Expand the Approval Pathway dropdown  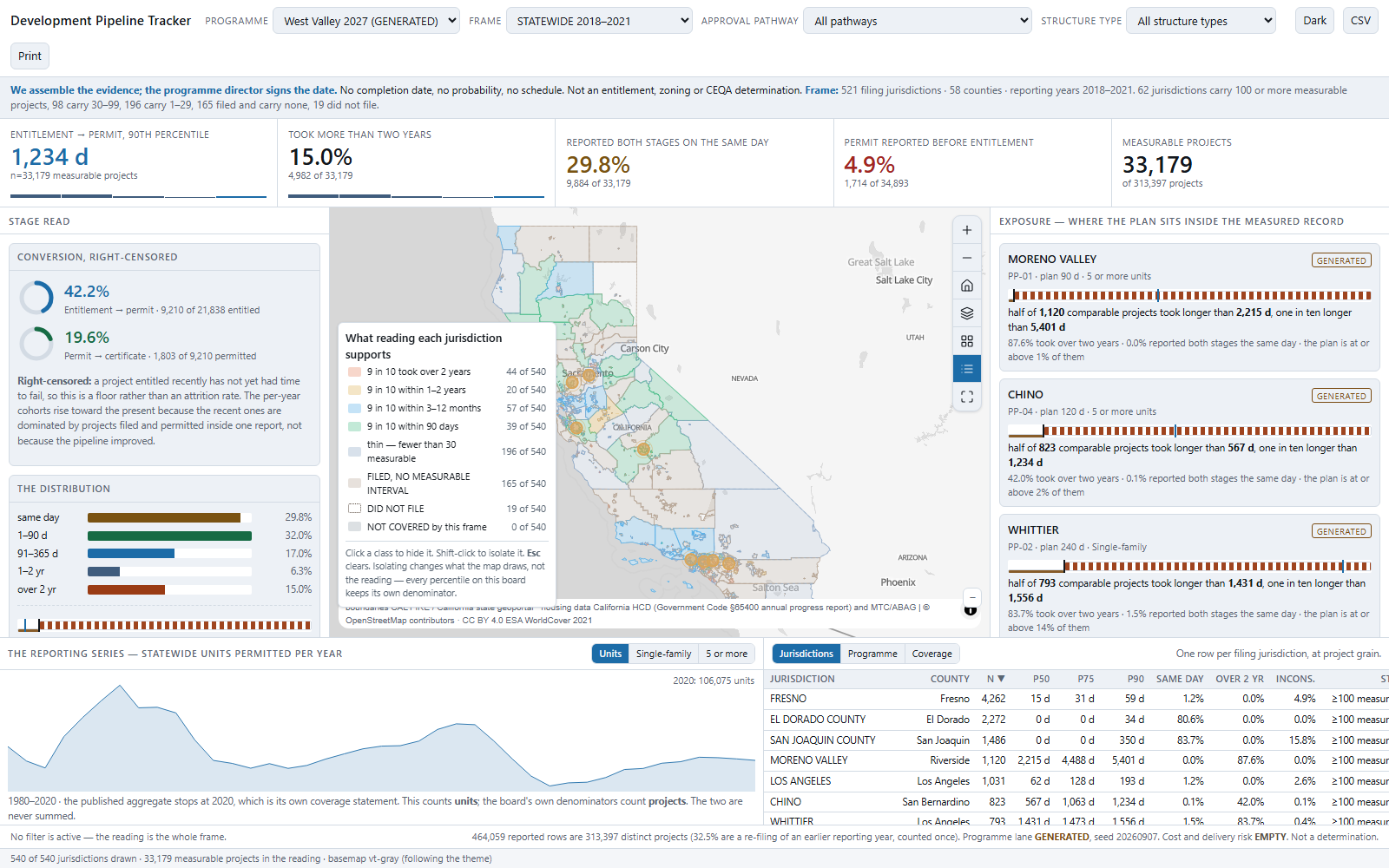point(918,21)
